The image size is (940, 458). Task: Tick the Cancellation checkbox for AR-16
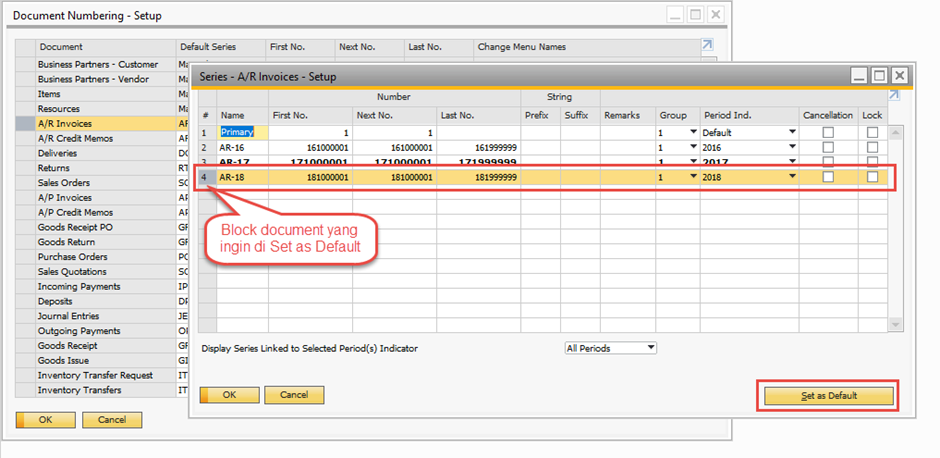click(828, 147)
